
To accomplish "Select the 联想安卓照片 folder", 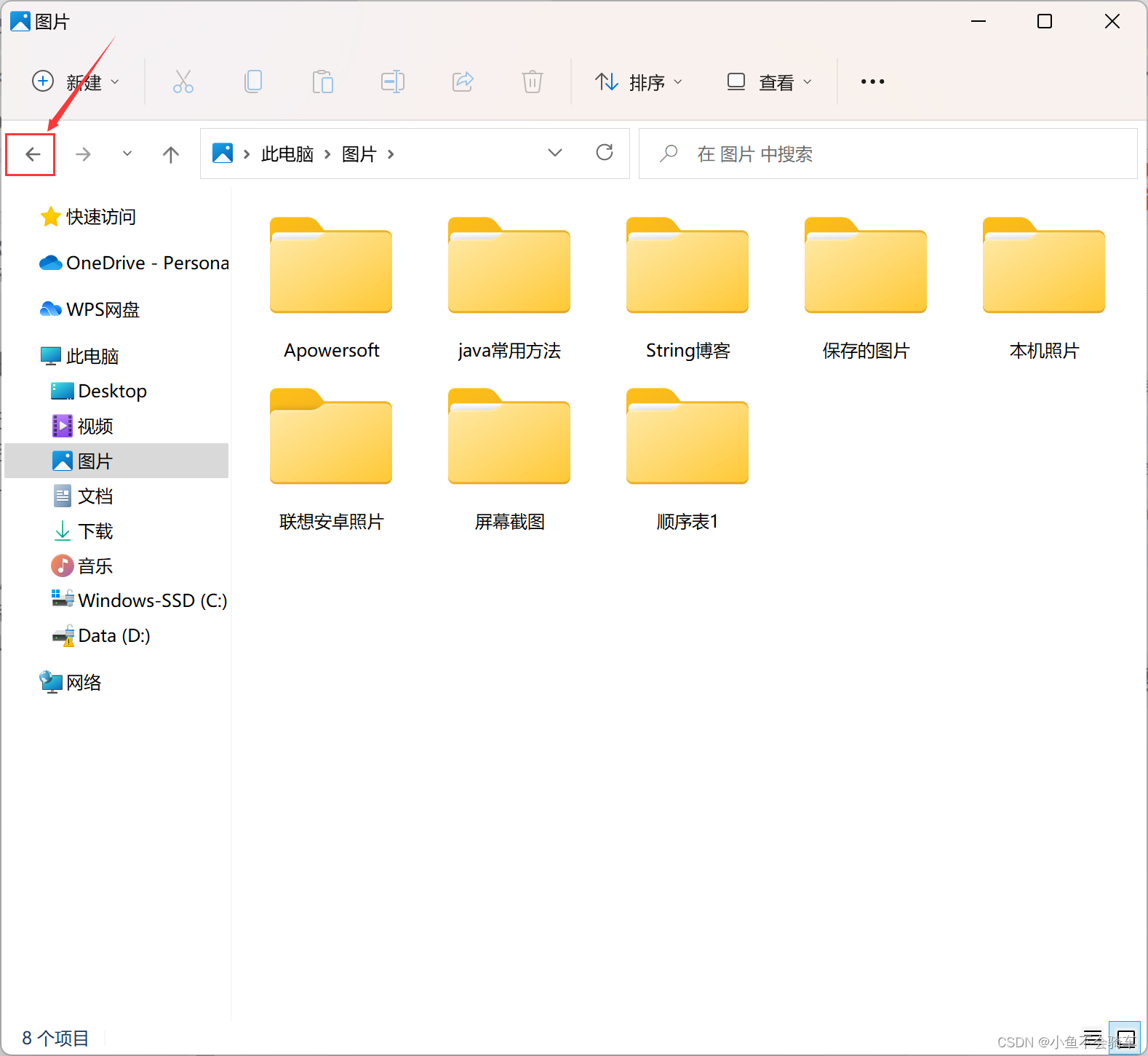I will 331,459.
